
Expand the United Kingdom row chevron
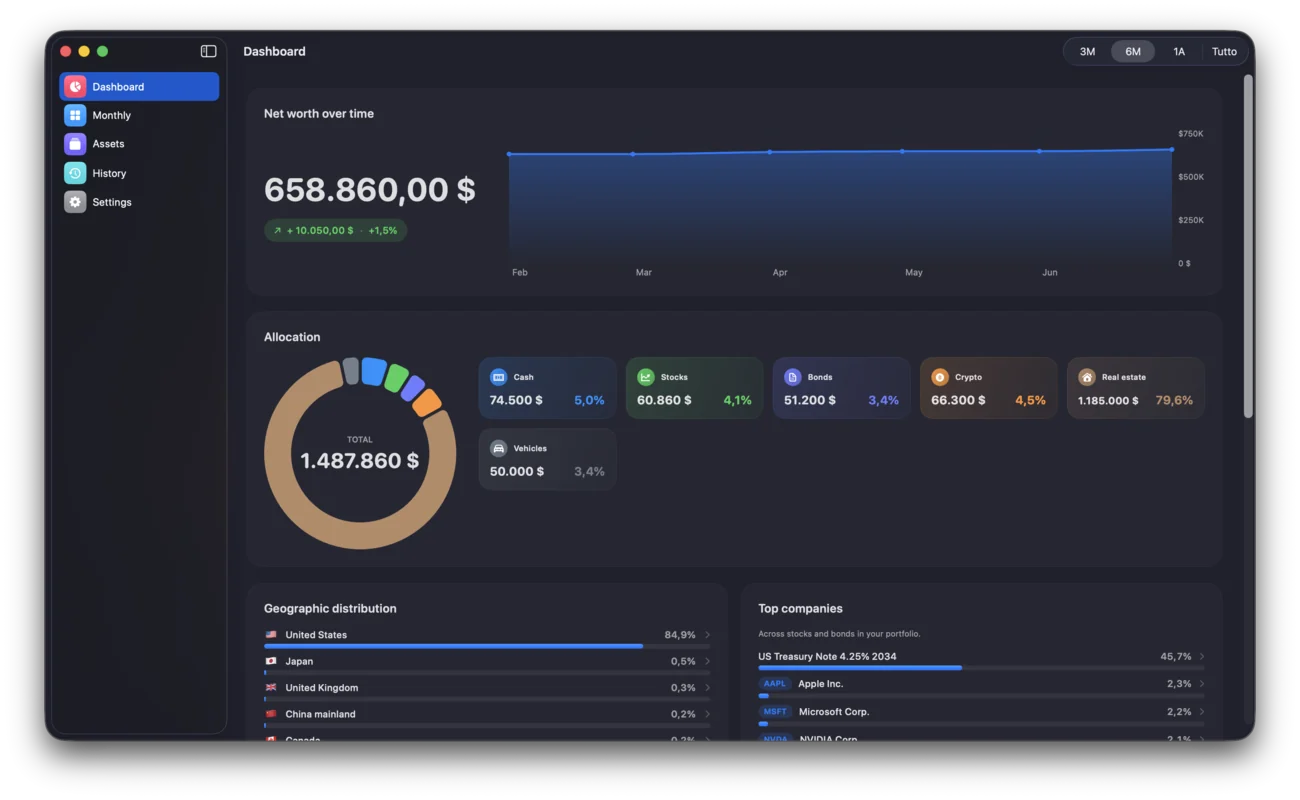coord(707,688)
